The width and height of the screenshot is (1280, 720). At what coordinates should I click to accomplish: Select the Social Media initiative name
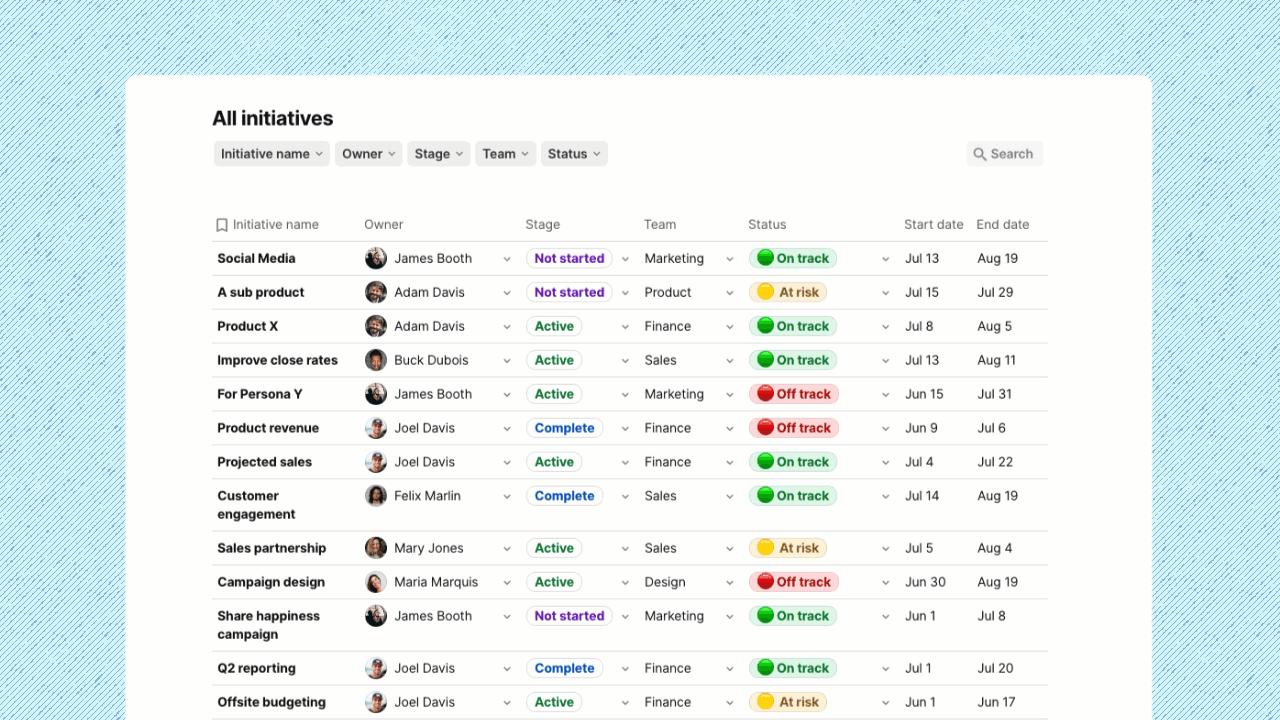click(x=256, y=258)
